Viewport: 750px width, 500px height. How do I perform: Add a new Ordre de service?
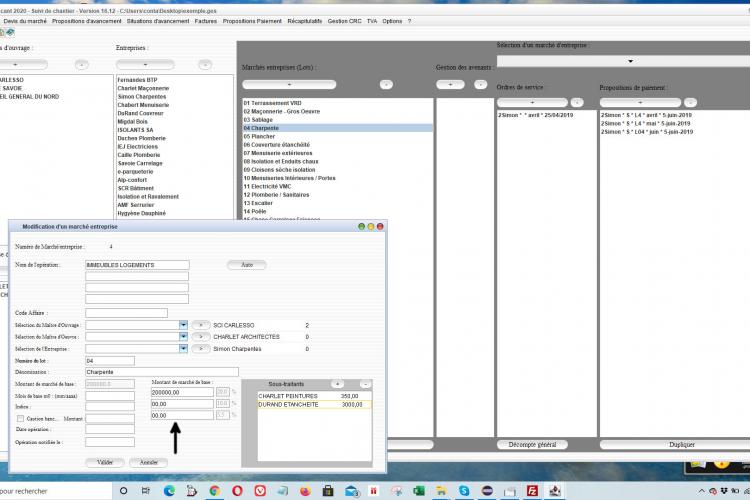tap(532, 102)
